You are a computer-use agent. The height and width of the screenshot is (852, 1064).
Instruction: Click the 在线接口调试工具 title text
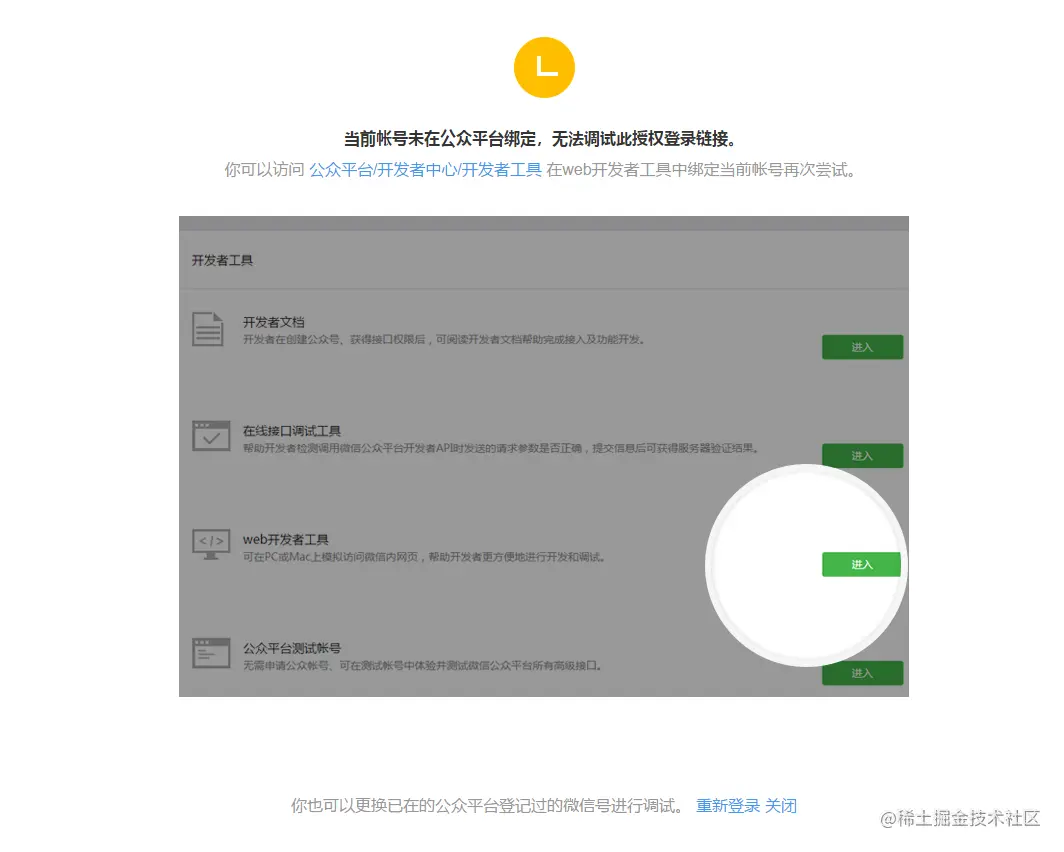292,431
